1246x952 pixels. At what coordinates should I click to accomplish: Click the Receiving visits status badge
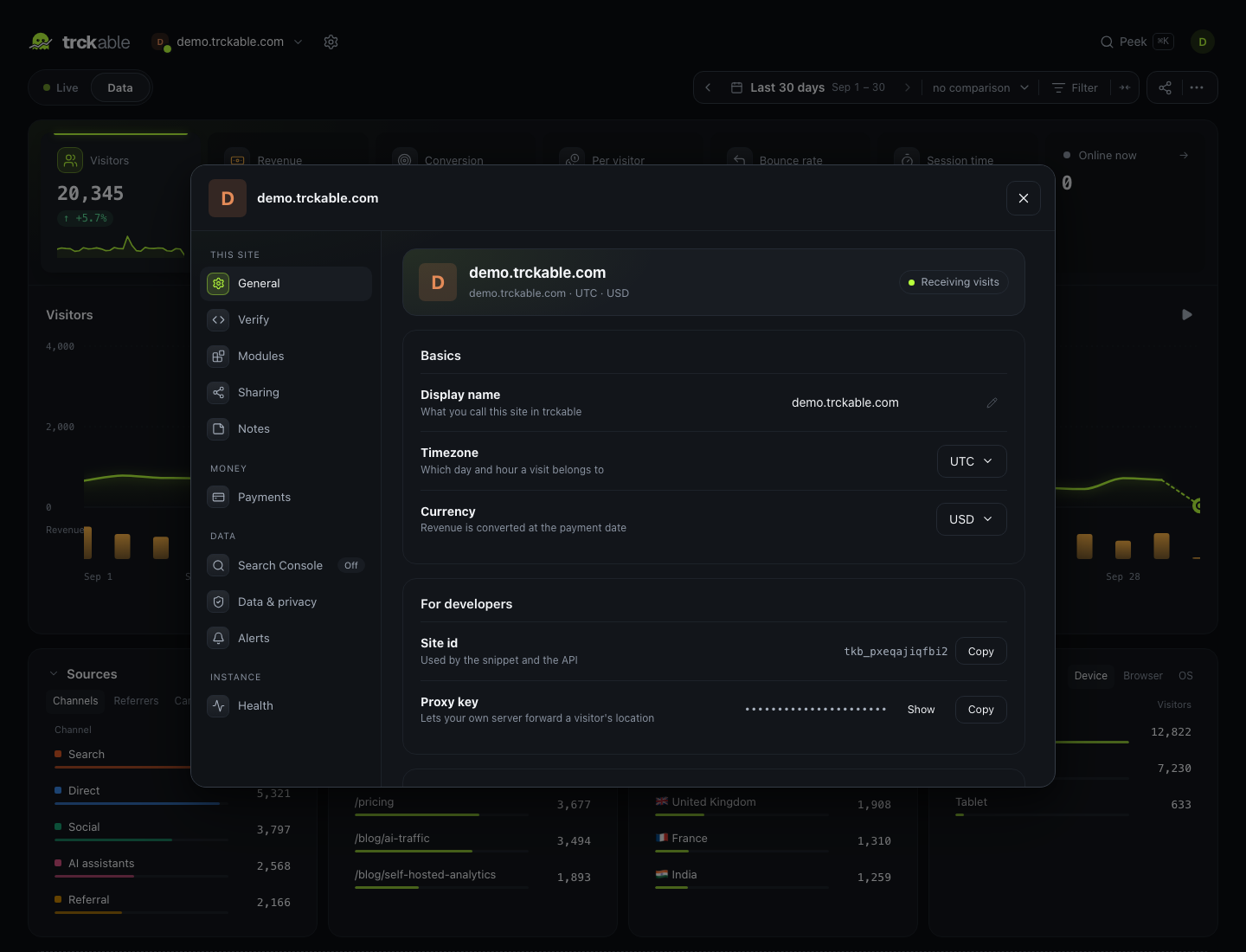pyautogui.click(x=954, y=282)
